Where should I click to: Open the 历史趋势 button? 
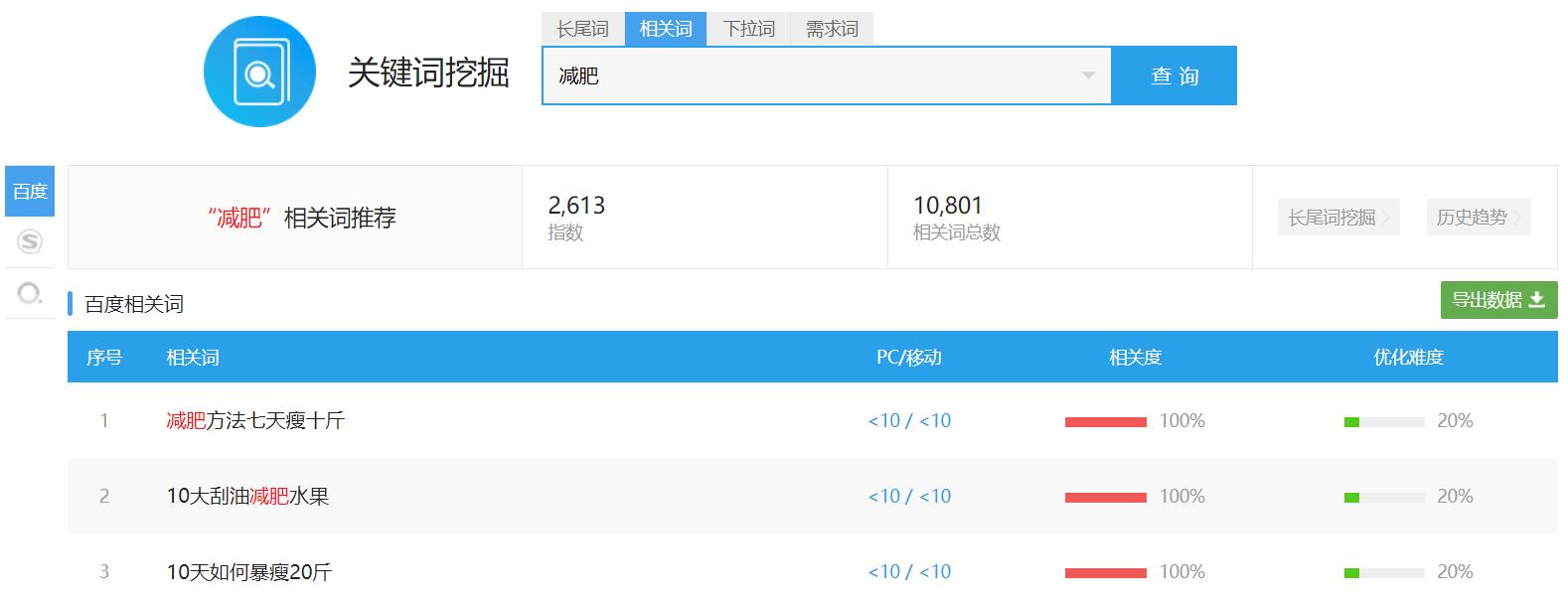[x=1478, y=218]
